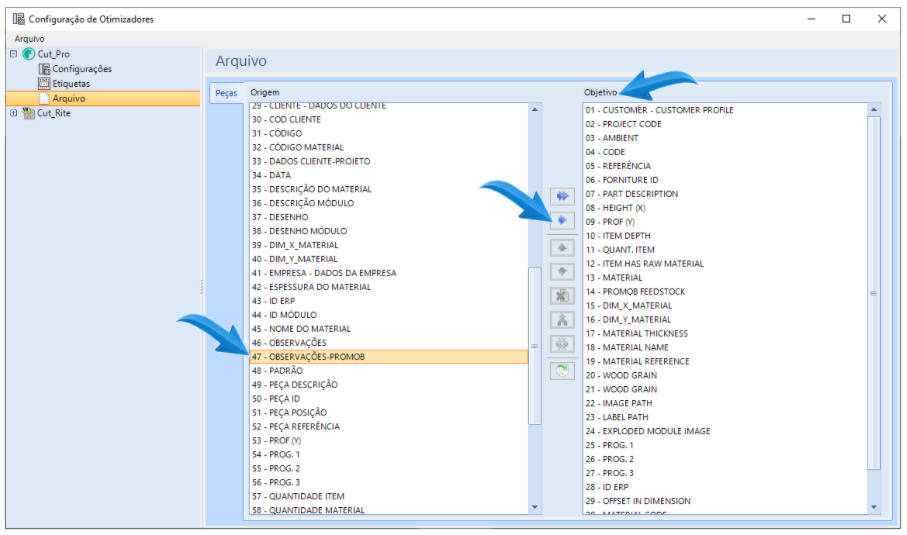
Task: Select '30 - COD CLIENTE' in Origem
Action: tap(389, 119)
